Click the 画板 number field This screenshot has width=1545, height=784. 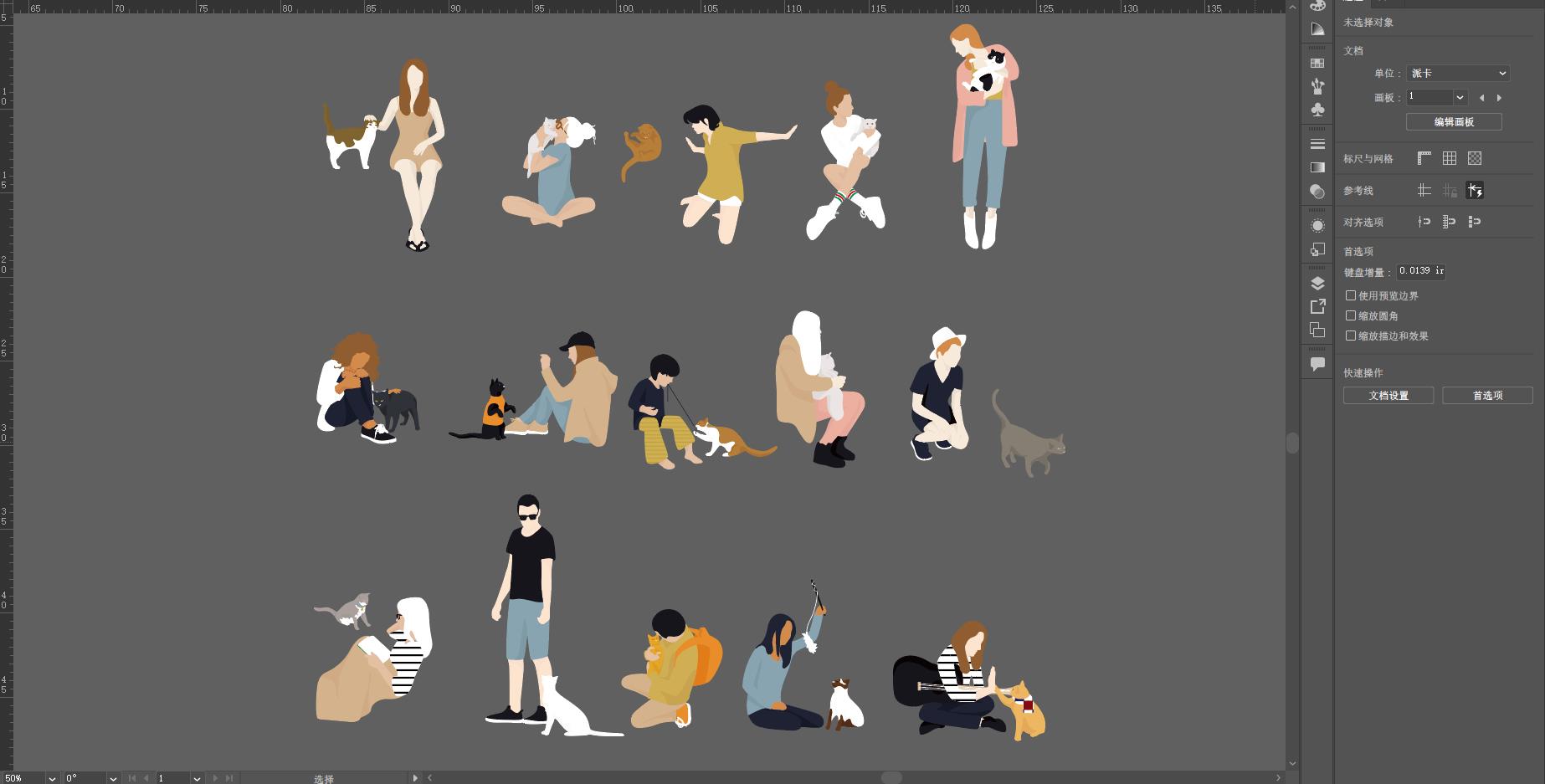pos(1430,97)
